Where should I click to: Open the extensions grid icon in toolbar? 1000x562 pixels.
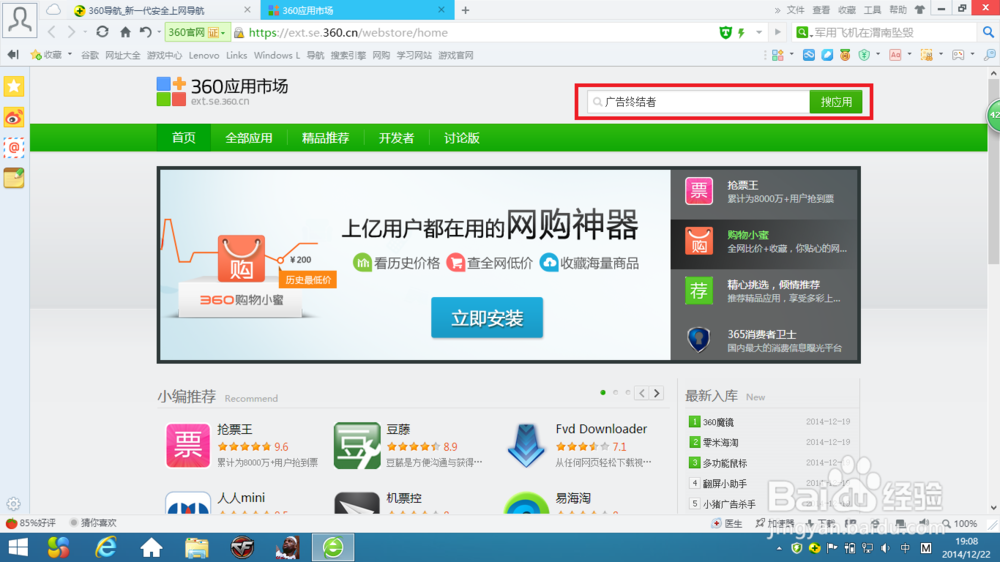pyautogui.click(x=777, y=55)
